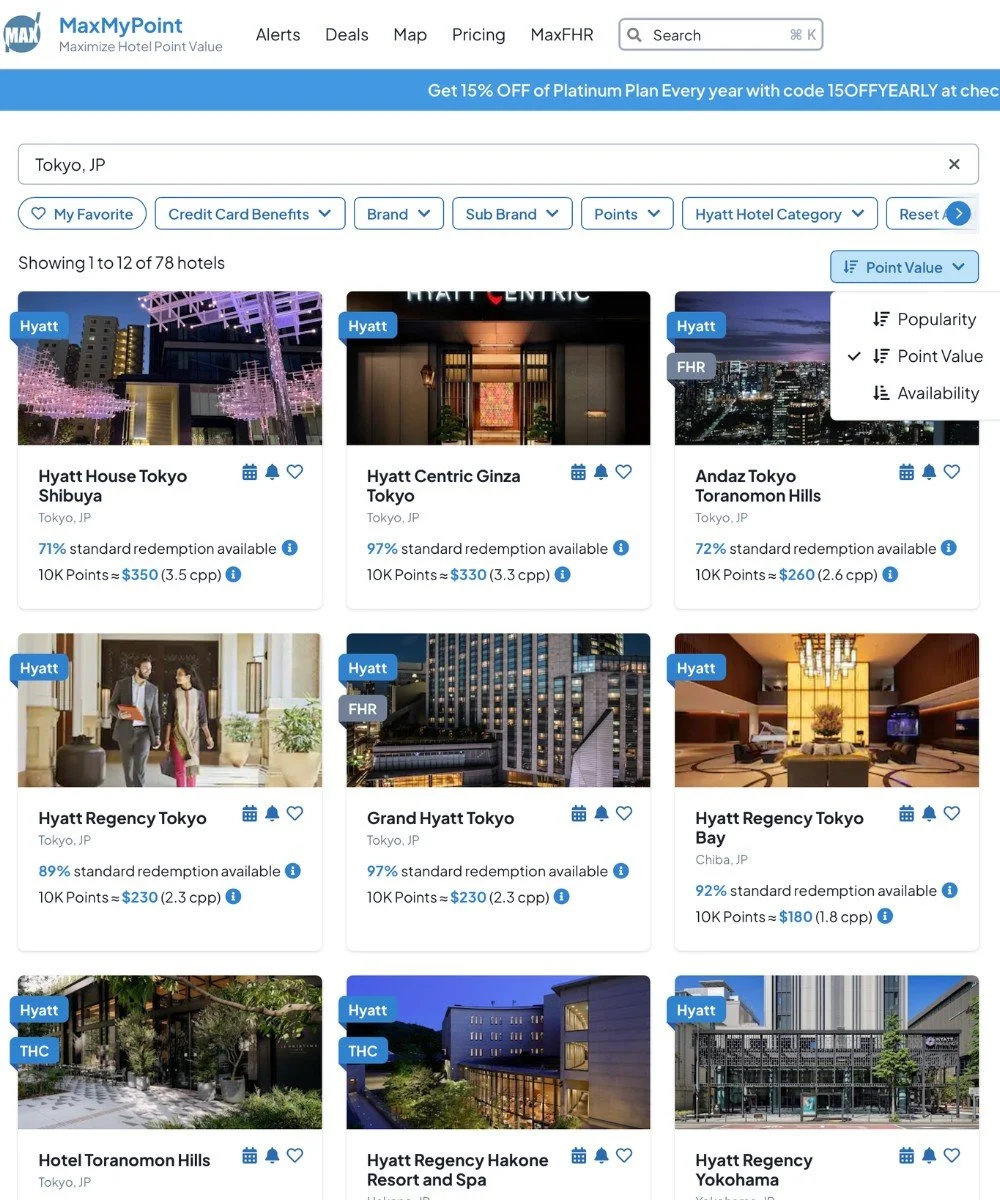Expand Credit Card Benefits filter

tap(250, 214)
